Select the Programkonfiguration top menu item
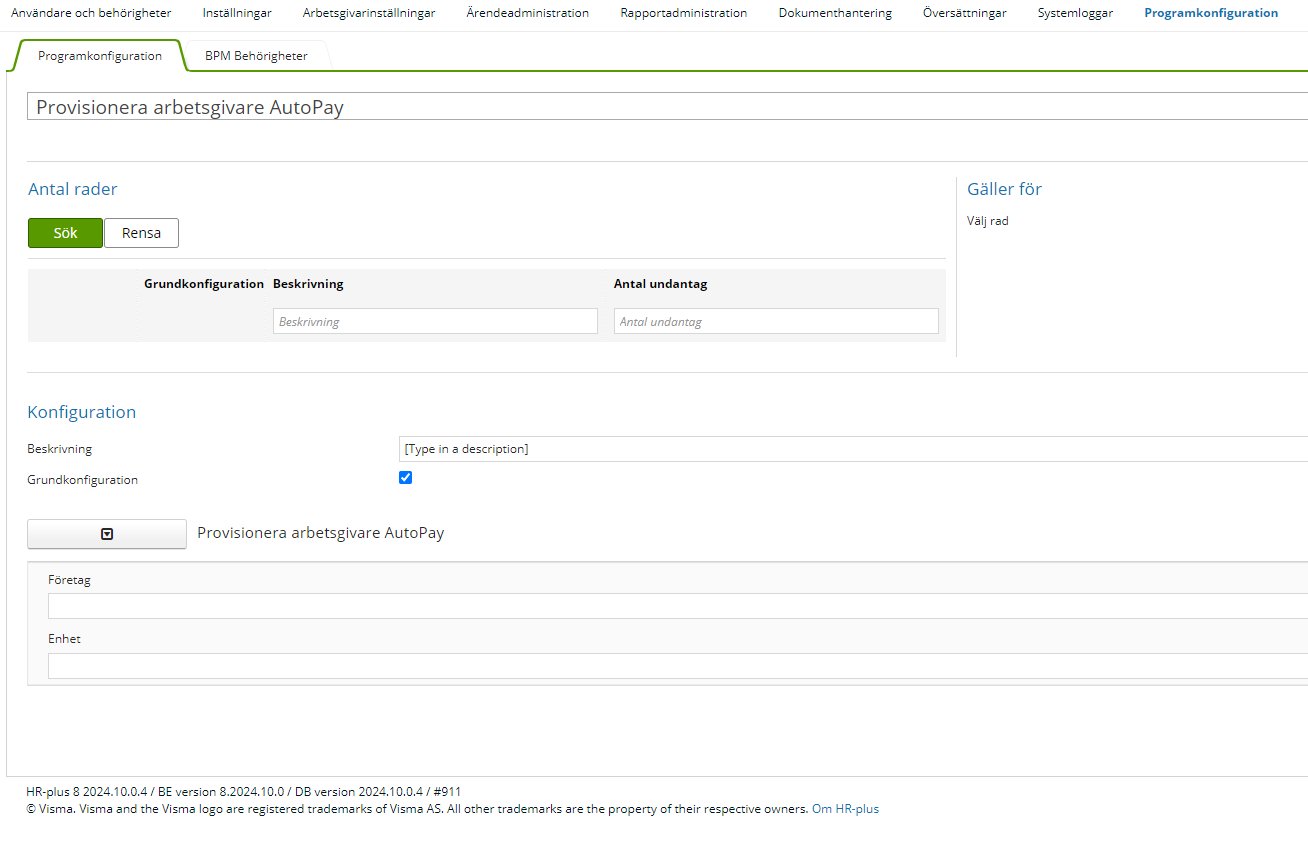 1211,13
